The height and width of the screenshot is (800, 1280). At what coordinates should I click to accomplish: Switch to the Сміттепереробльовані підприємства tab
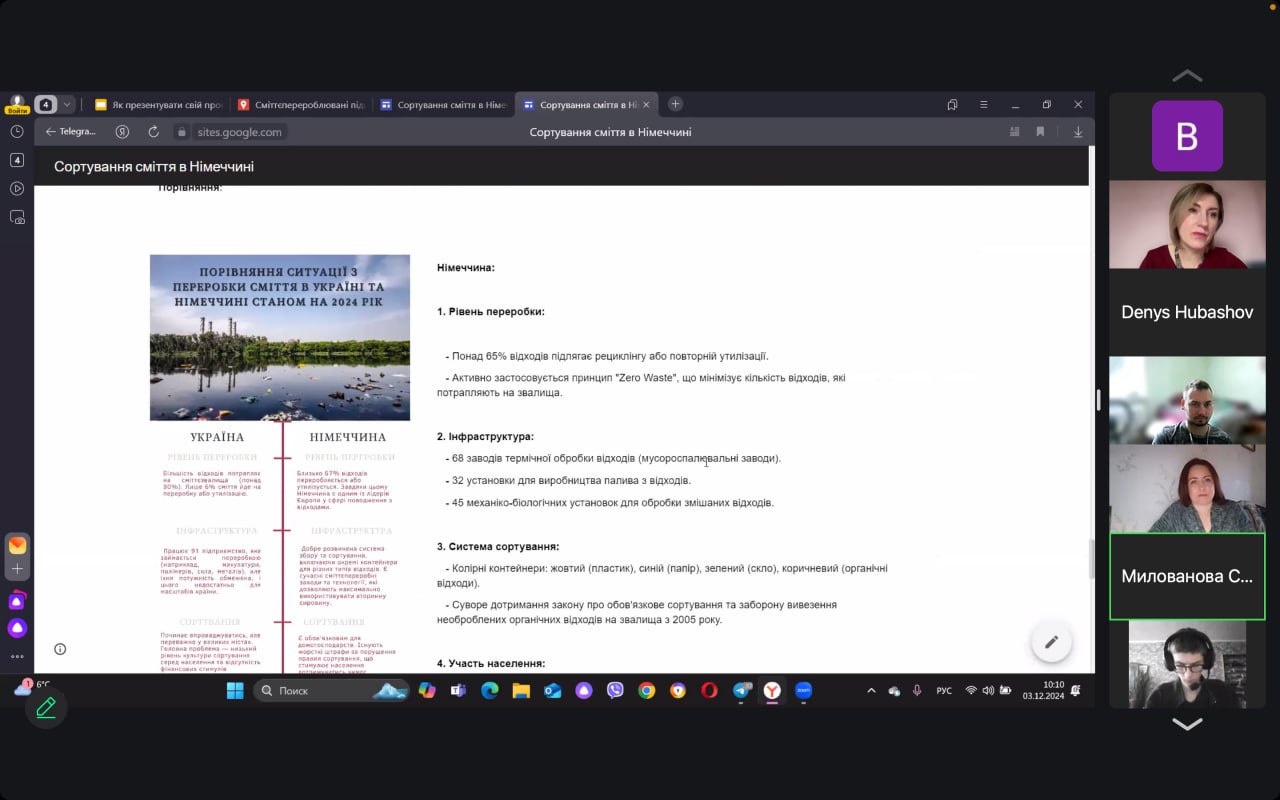(x=300, y=105)
